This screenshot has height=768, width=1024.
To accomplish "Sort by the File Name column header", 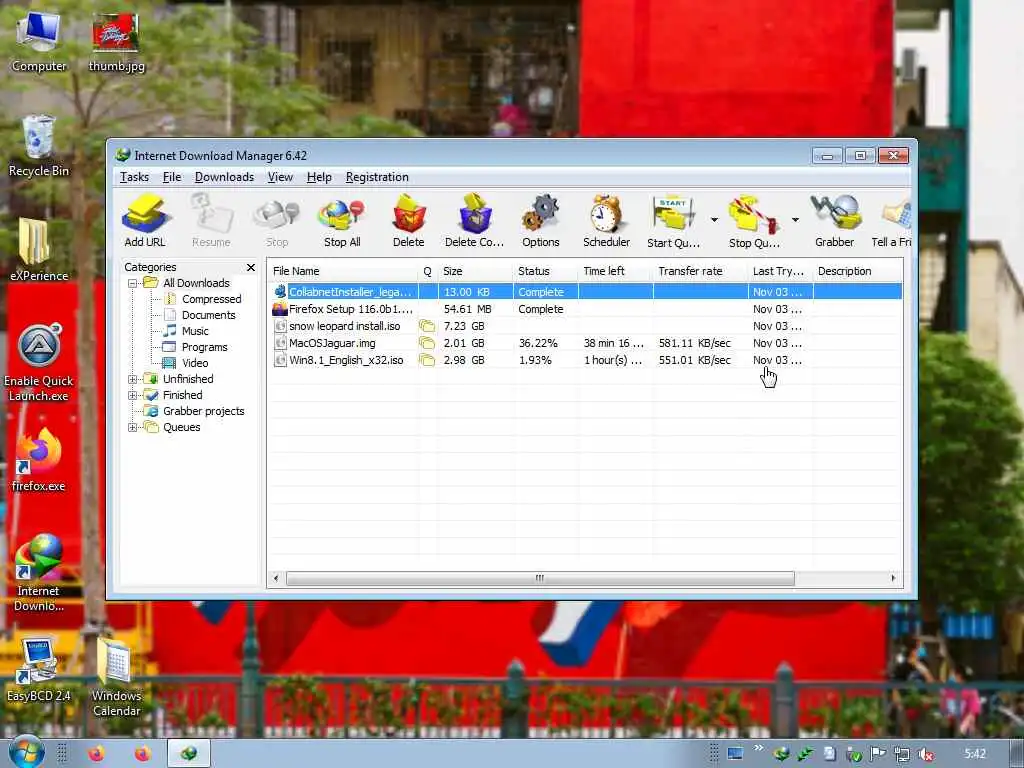I will click(x=343, y=271).
